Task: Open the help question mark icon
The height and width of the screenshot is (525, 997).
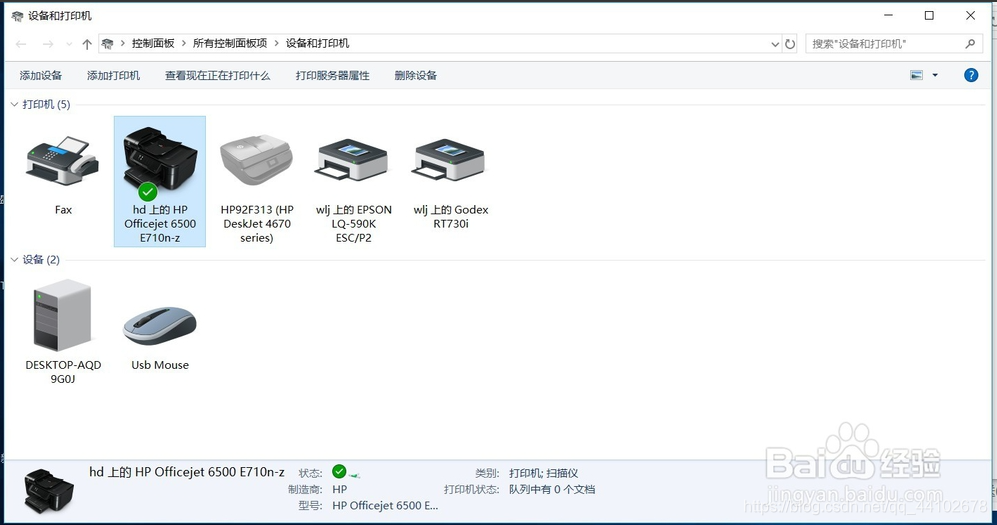Action: pyautogui.click(x=971, y=75)
